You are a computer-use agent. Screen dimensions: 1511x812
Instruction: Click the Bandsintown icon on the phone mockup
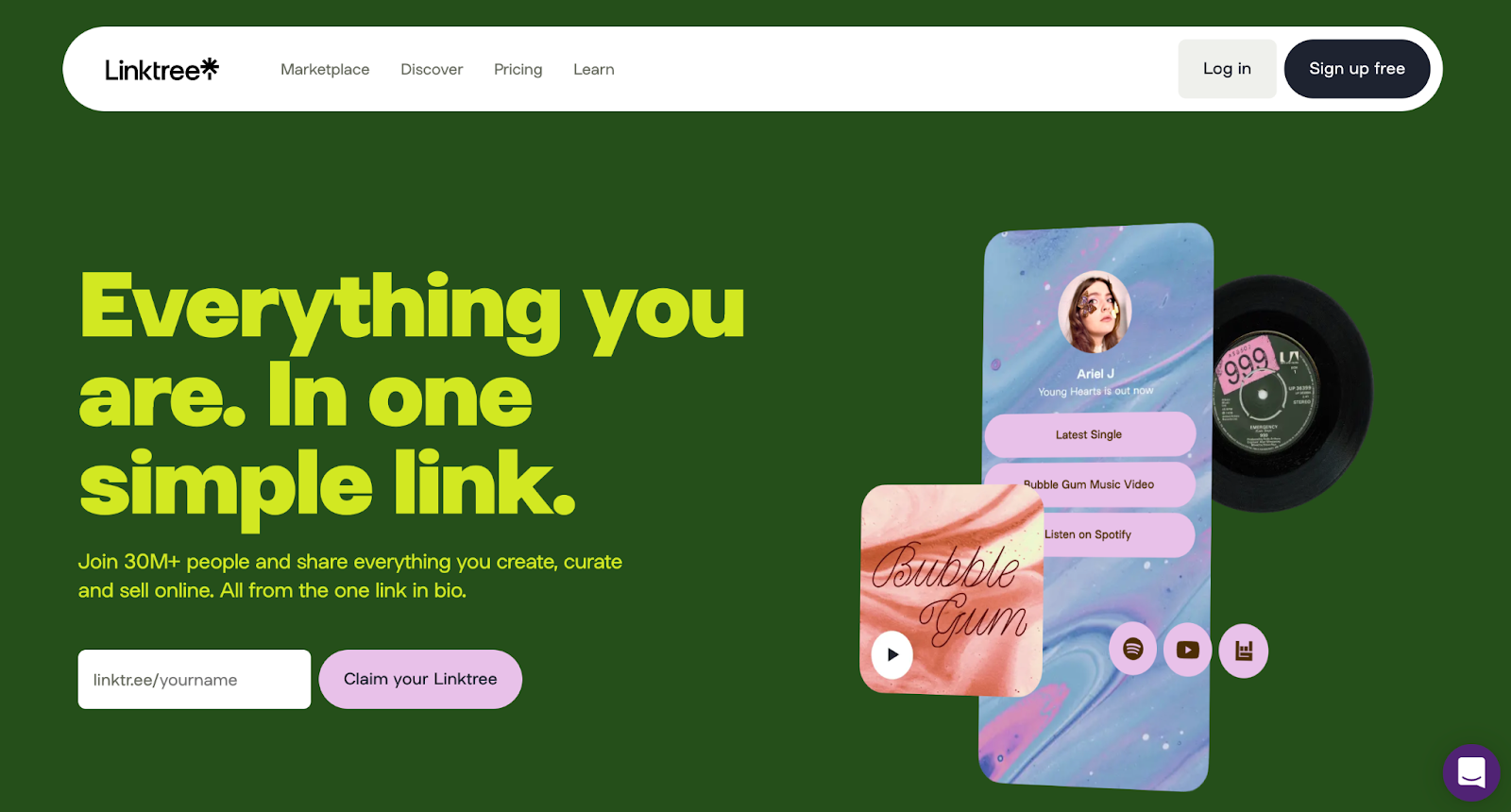click(x=1244, y=651)
